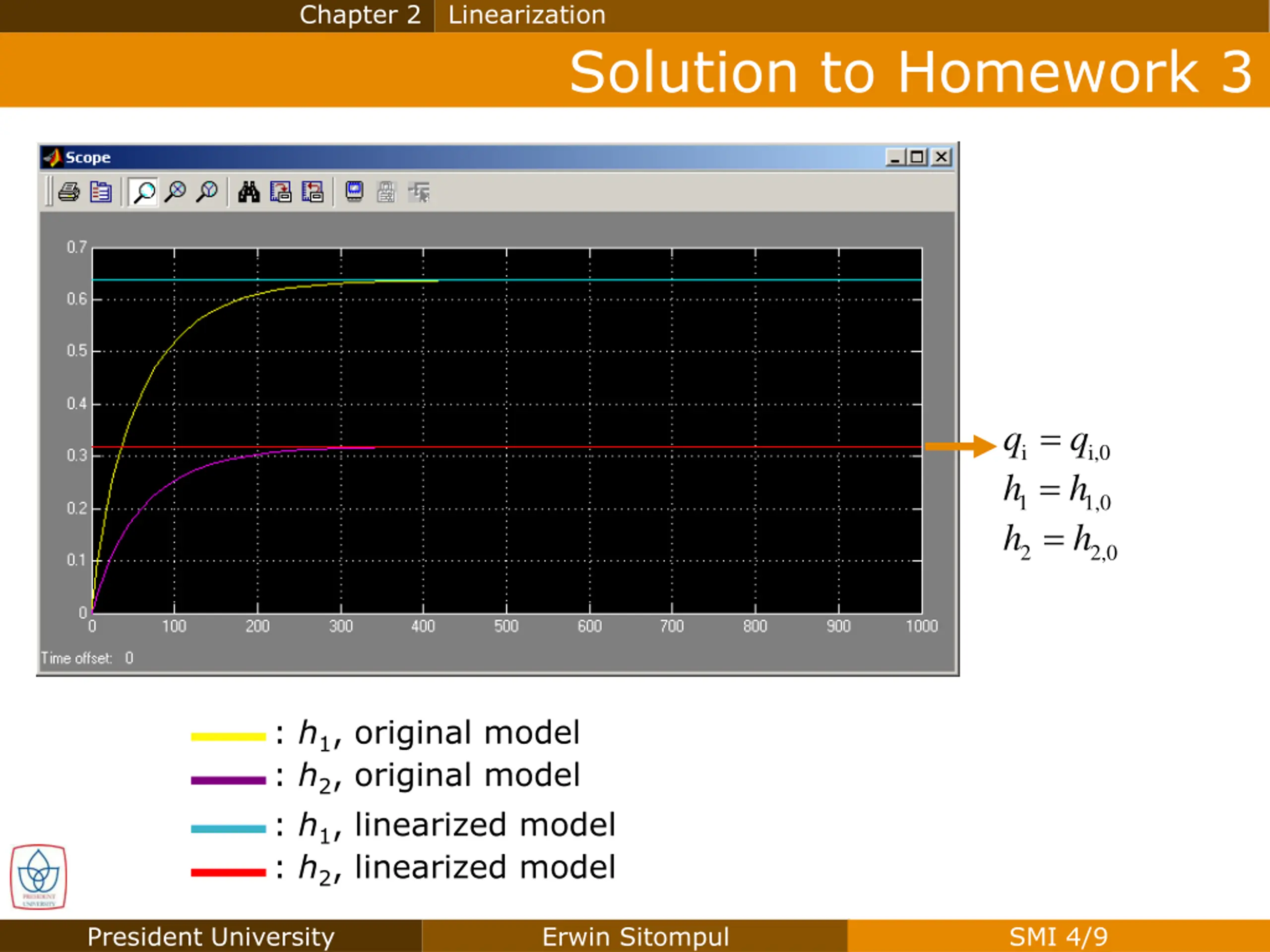Click the President University logo
Image resolution: width=1270 pixels, height=952 pixels.
click(39, 876)
